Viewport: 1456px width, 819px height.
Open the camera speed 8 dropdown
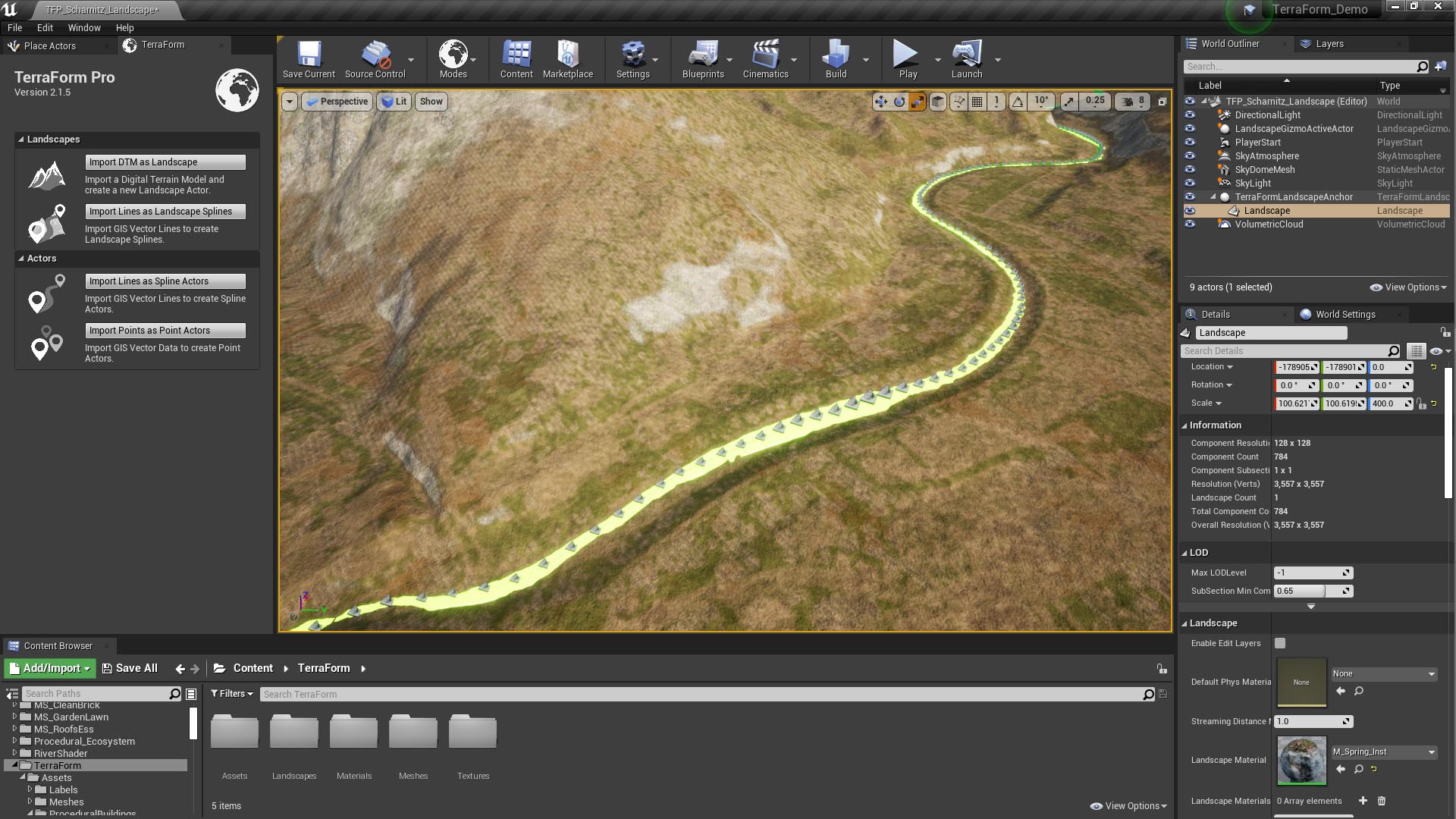(x=1134, y=101)
